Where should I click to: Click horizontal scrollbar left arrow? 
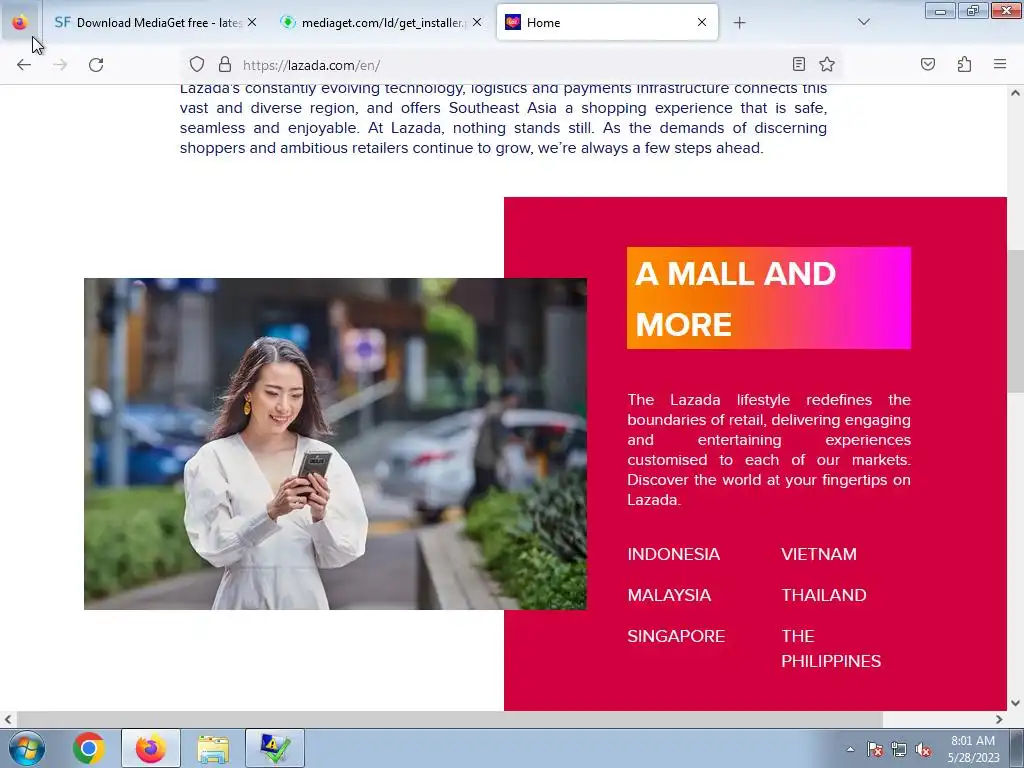pyautogui.click(x=7, y=719)
